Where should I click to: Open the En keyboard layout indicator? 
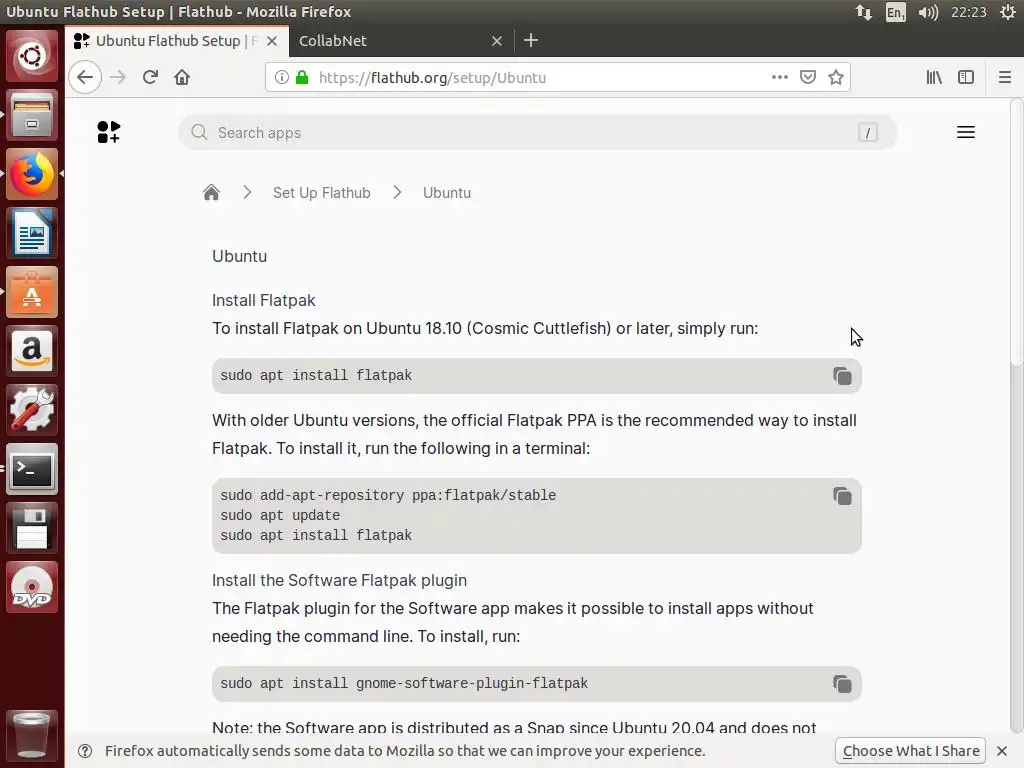(895, 12)
